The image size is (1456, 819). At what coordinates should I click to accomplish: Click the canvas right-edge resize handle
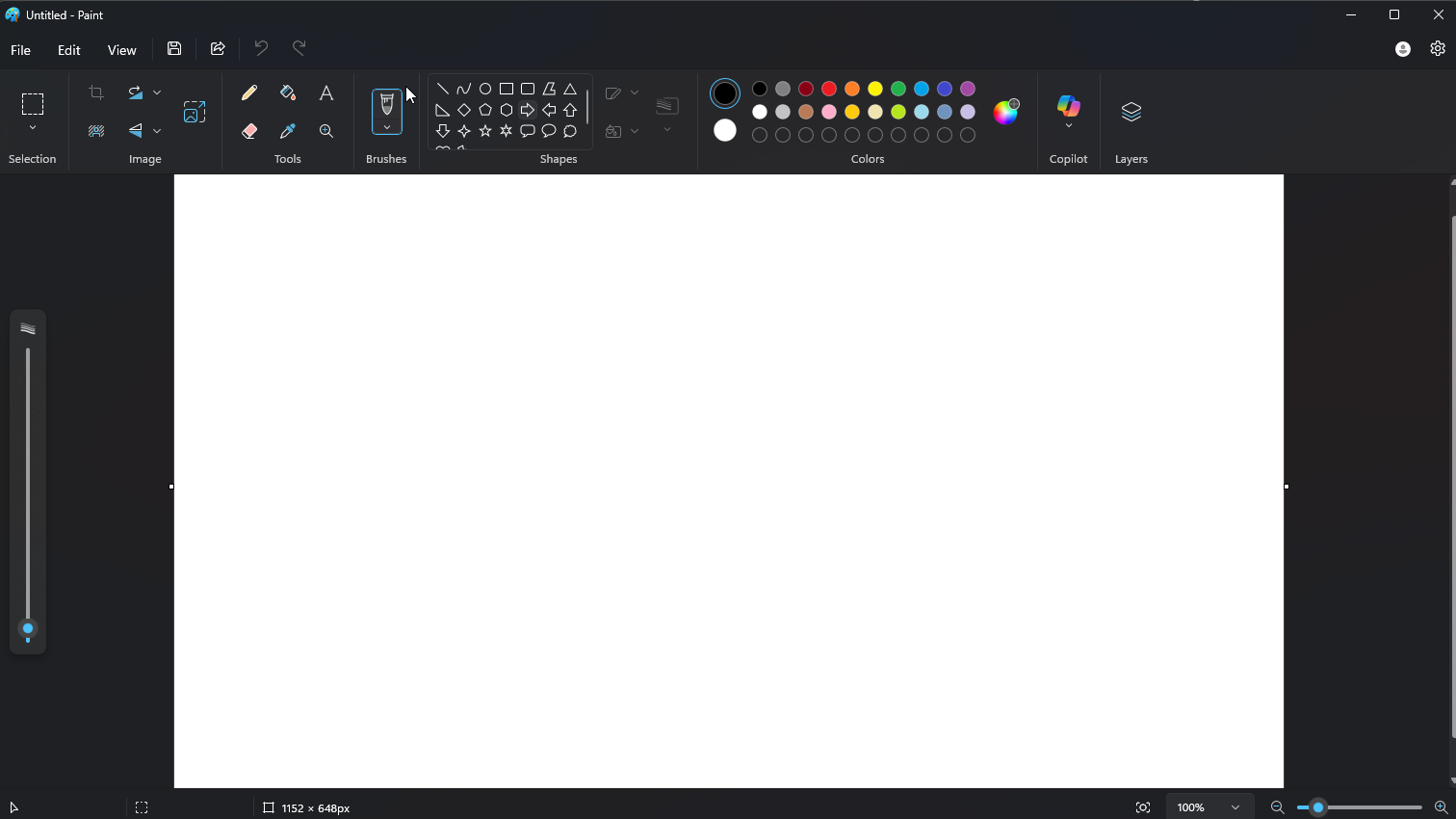click(1287, 487)
